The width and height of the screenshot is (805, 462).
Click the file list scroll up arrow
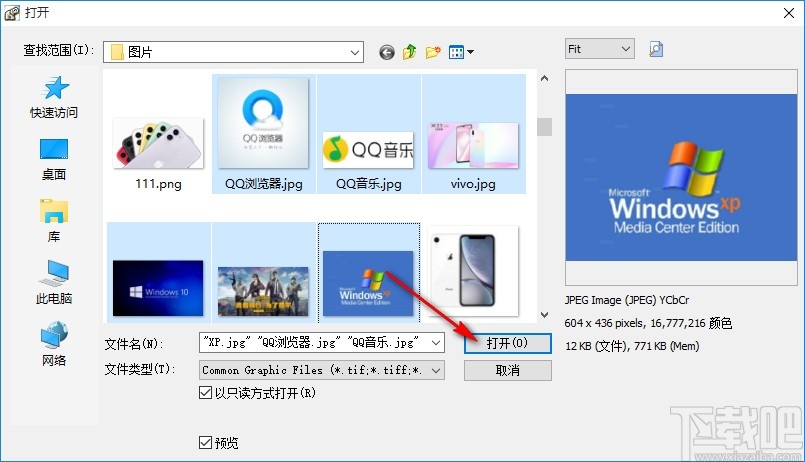pos(544,79)
